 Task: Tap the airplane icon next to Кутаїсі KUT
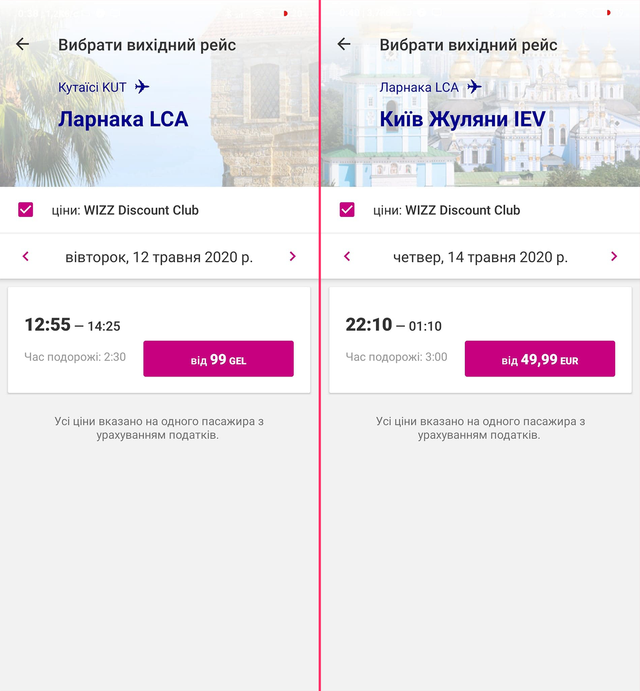[142, 87]
